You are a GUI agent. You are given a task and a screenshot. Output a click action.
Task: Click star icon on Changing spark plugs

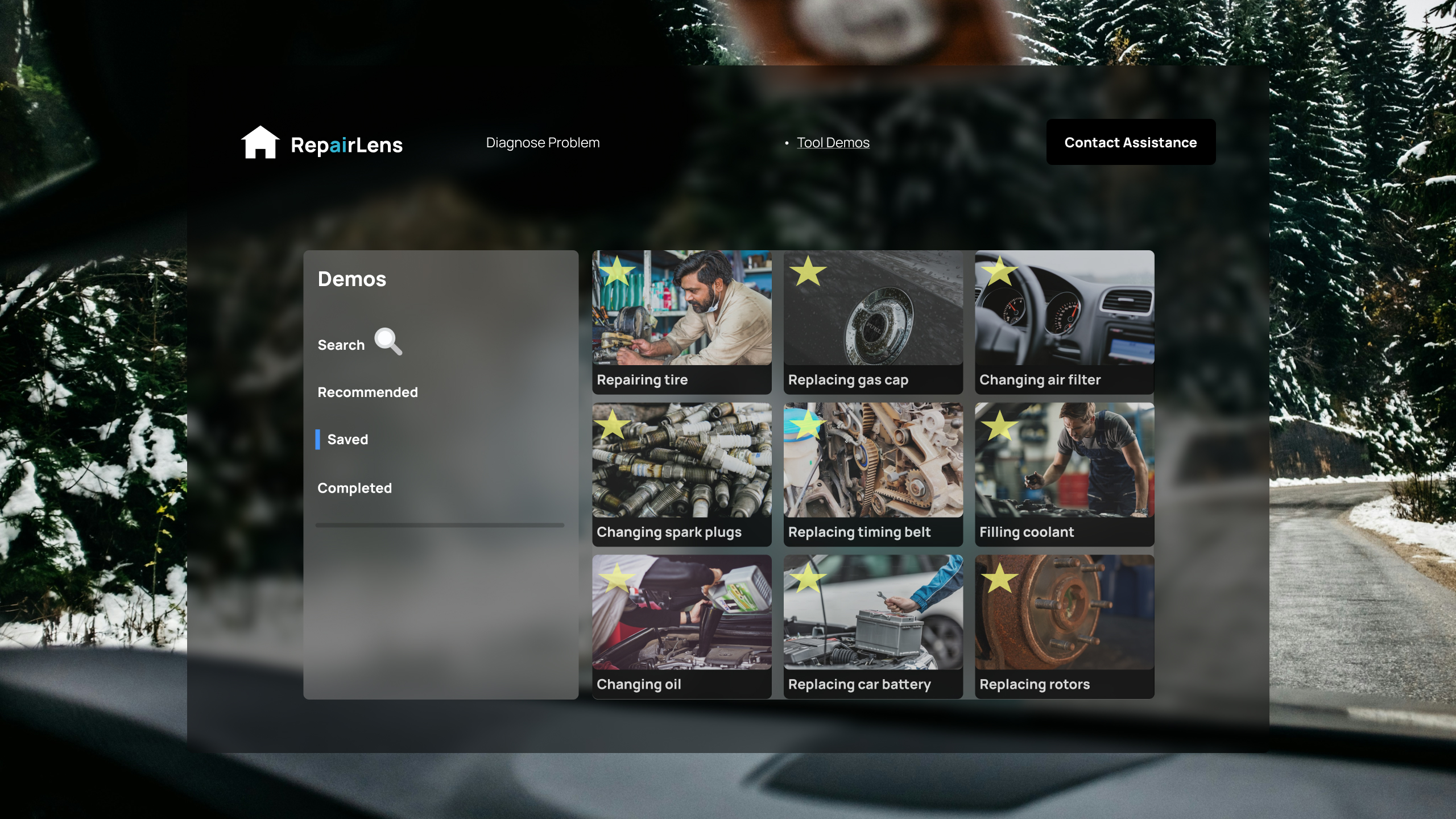612,424
